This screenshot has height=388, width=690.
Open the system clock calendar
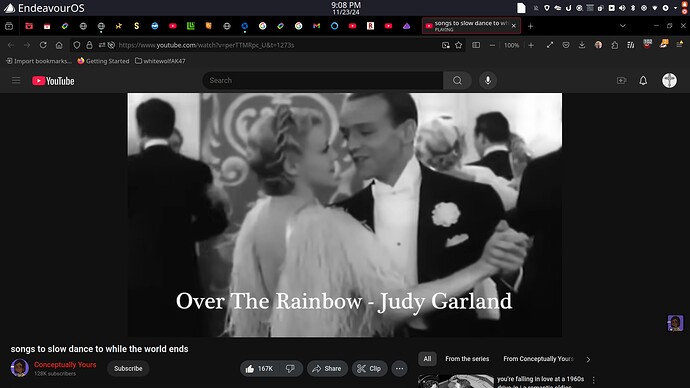346,8
